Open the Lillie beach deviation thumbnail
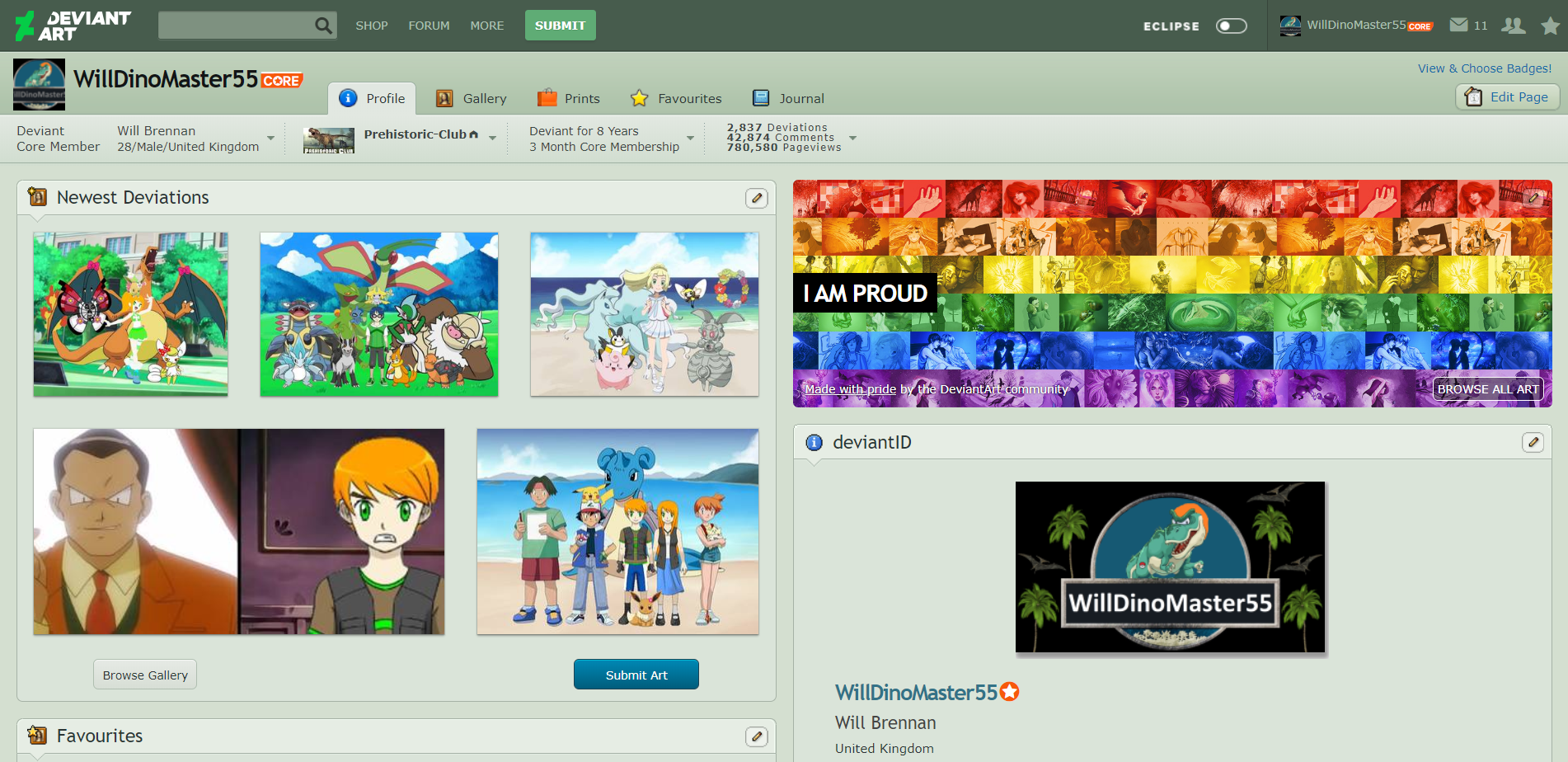 click(645, 314)
